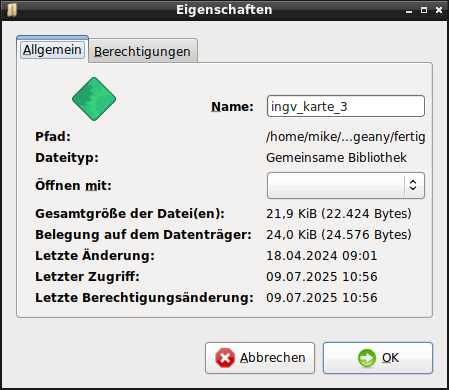This screenshot has height=390, width=449.
Task: Click the path /home/mike/...geany/fertig
Action: click(x=346, y=137)
